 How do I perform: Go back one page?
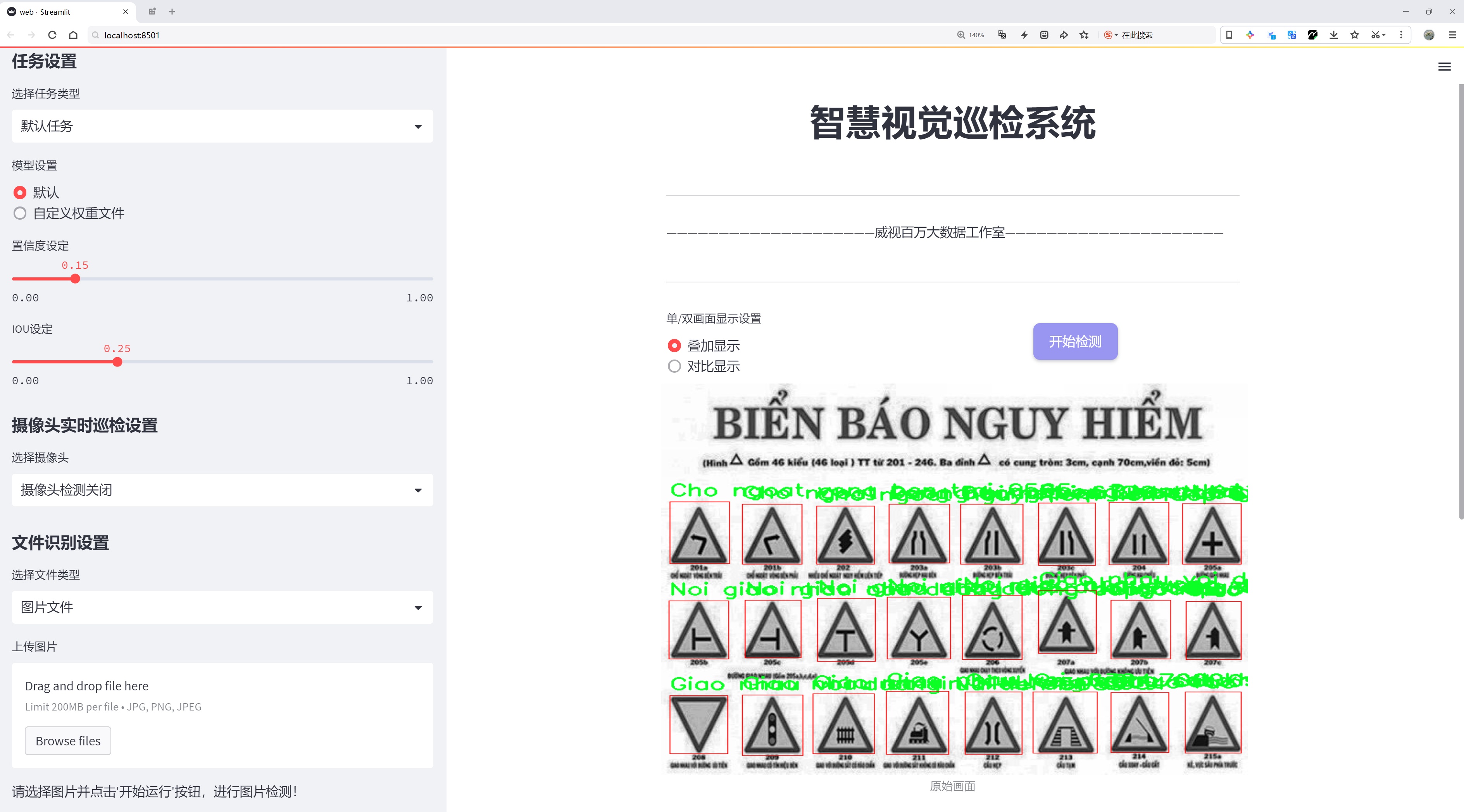(x=11, y=35)
